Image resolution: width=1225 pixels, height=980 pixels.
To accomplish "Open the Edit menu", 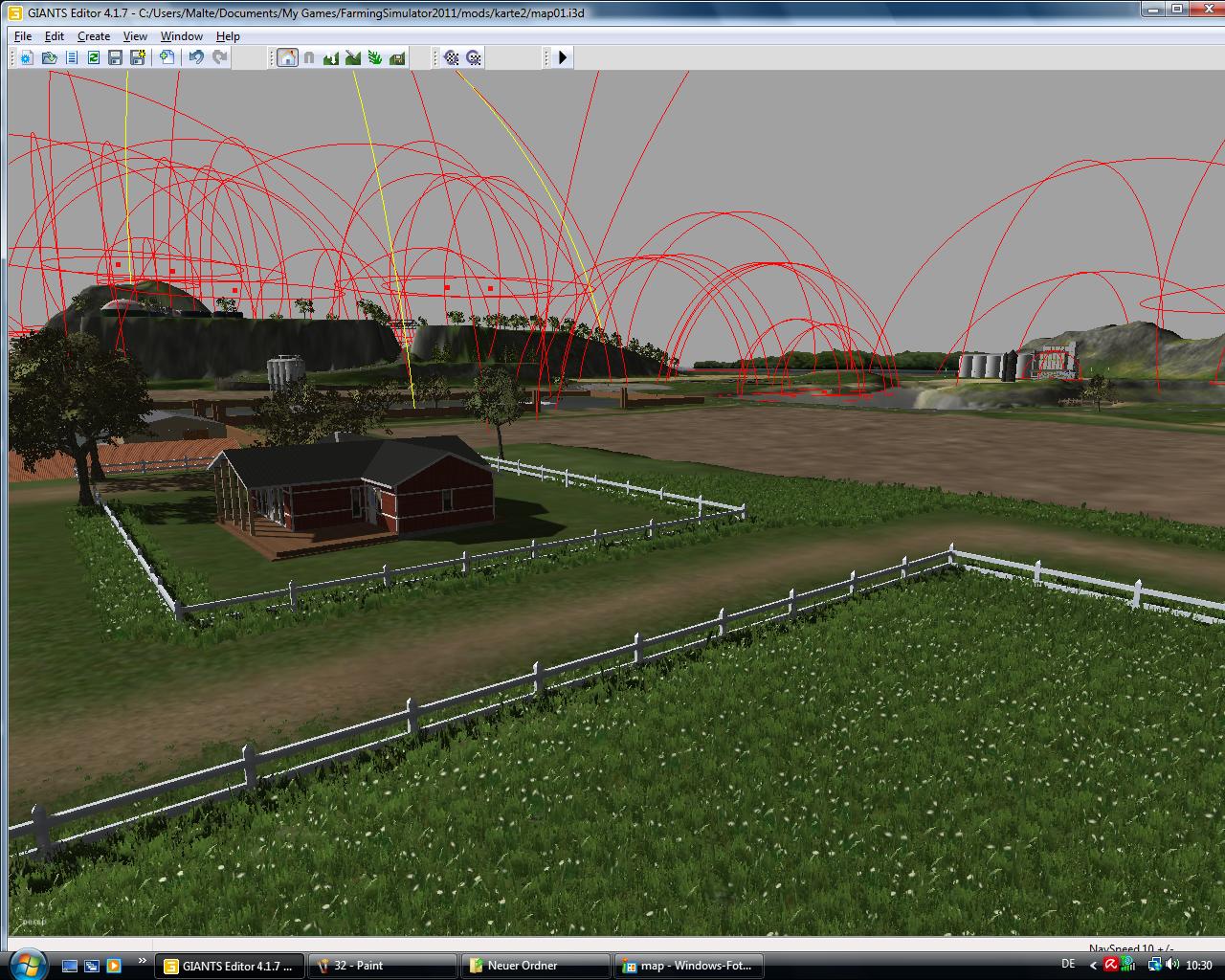I will (x=55, y=36).
